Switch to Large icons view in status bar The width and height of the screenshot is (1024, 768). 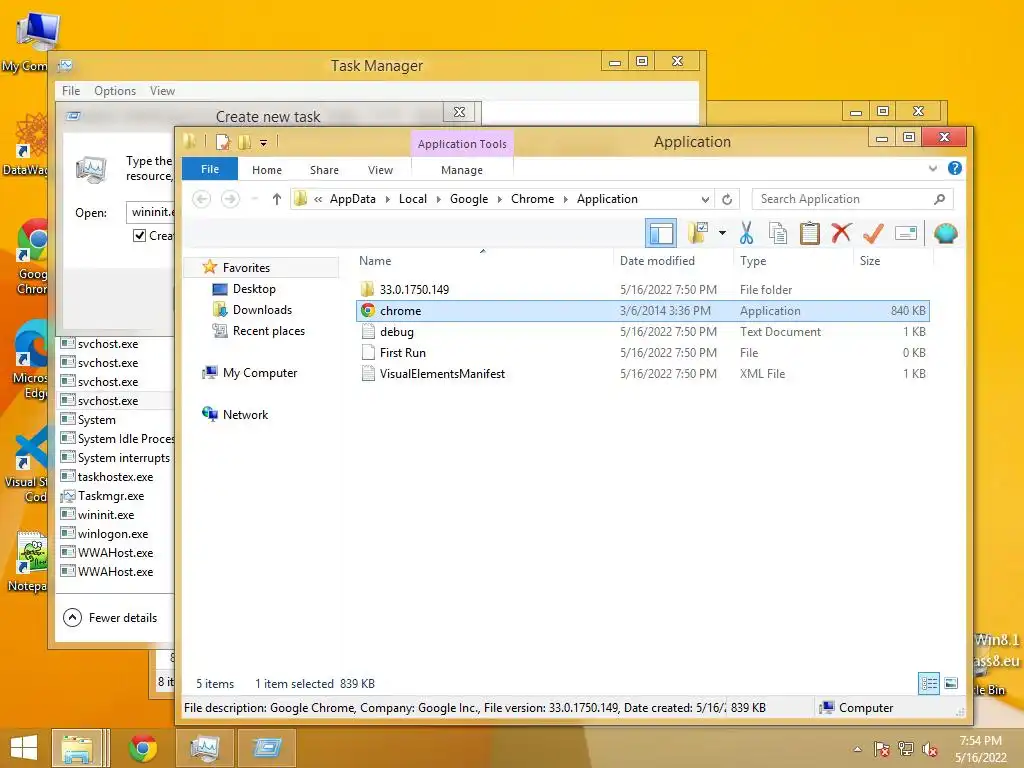952,684
